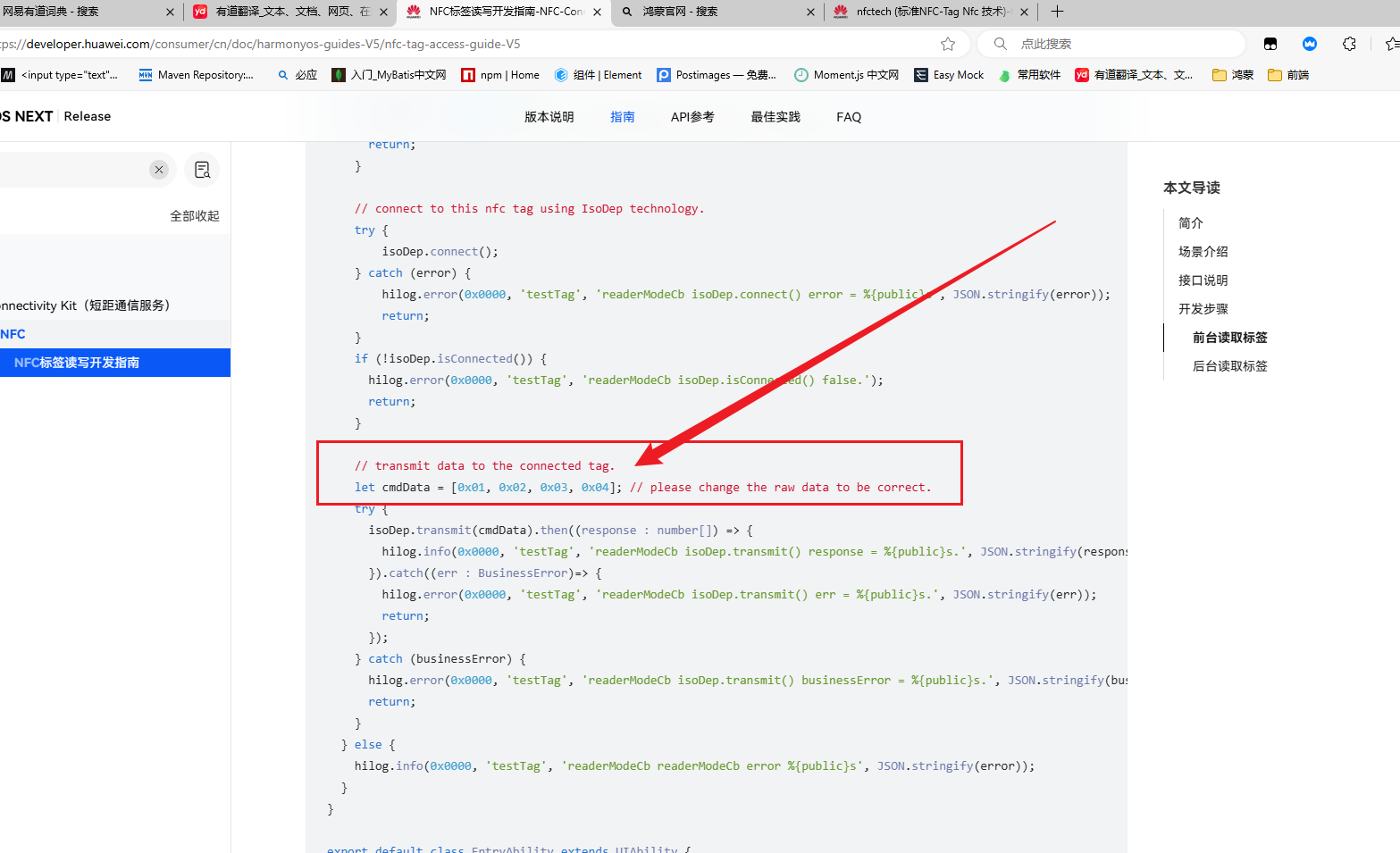Image resolution: width=1400 pixels, height=853 pixels.
Task: Clear the sidebar search field
Action: point(159,170)
